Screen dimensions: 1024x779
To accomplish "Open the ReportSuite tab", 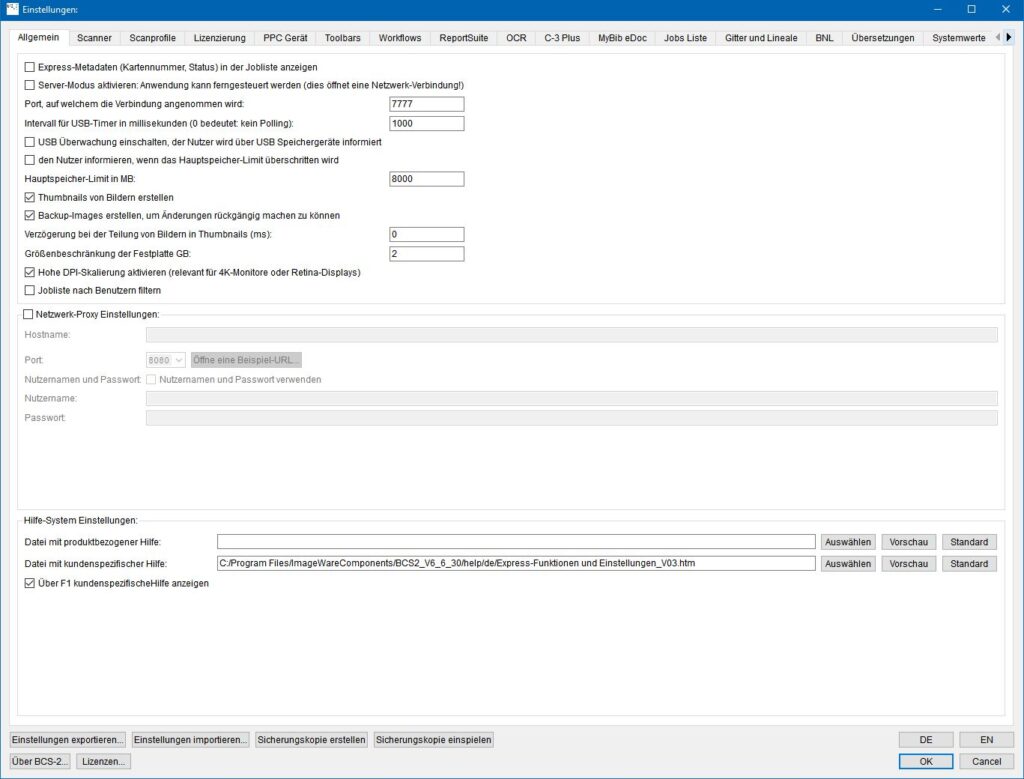I will [x=464, y=38].
